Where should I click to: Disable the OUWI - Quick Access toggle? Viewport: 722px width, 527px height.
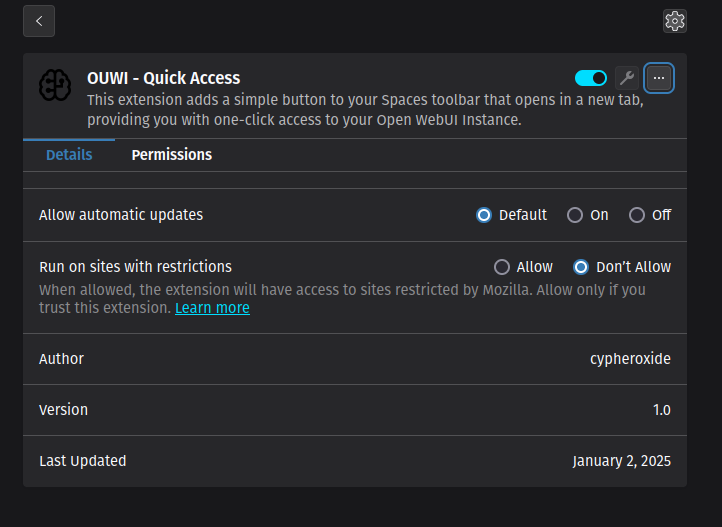591,78
